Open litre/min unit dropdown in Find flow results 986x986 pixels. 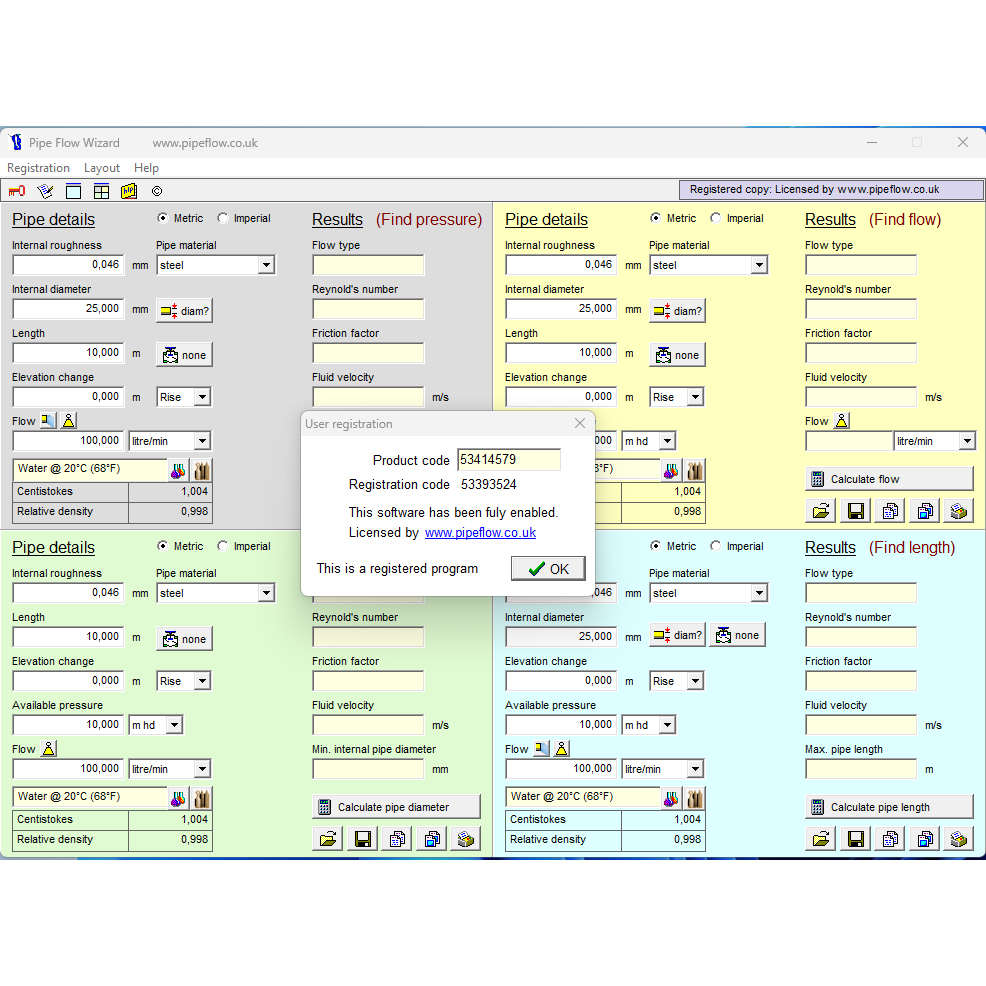[x=966, y=441]
